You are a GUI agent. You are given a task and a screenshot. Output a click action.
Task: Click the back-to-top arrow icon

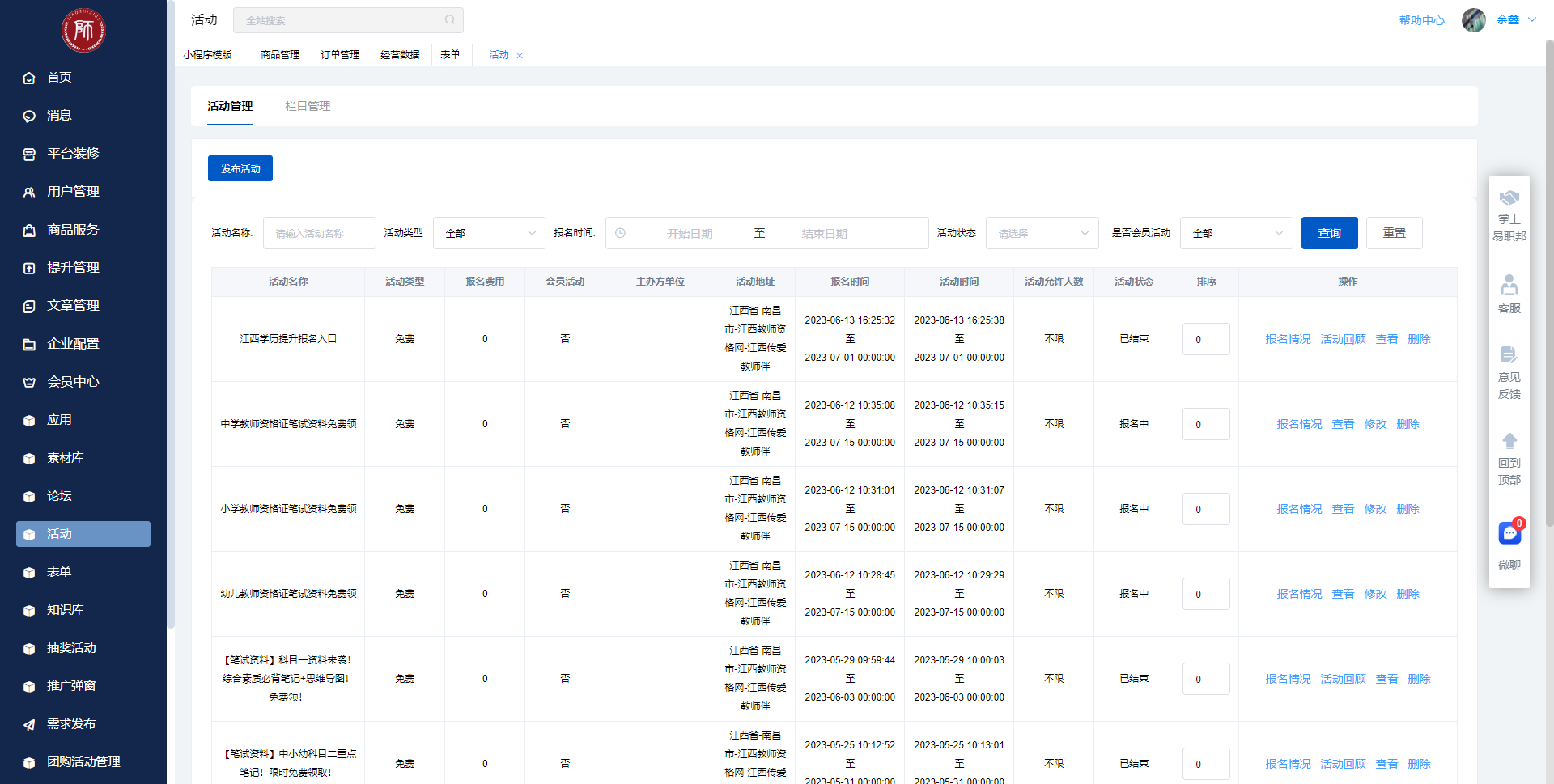tap(1509, 441)
